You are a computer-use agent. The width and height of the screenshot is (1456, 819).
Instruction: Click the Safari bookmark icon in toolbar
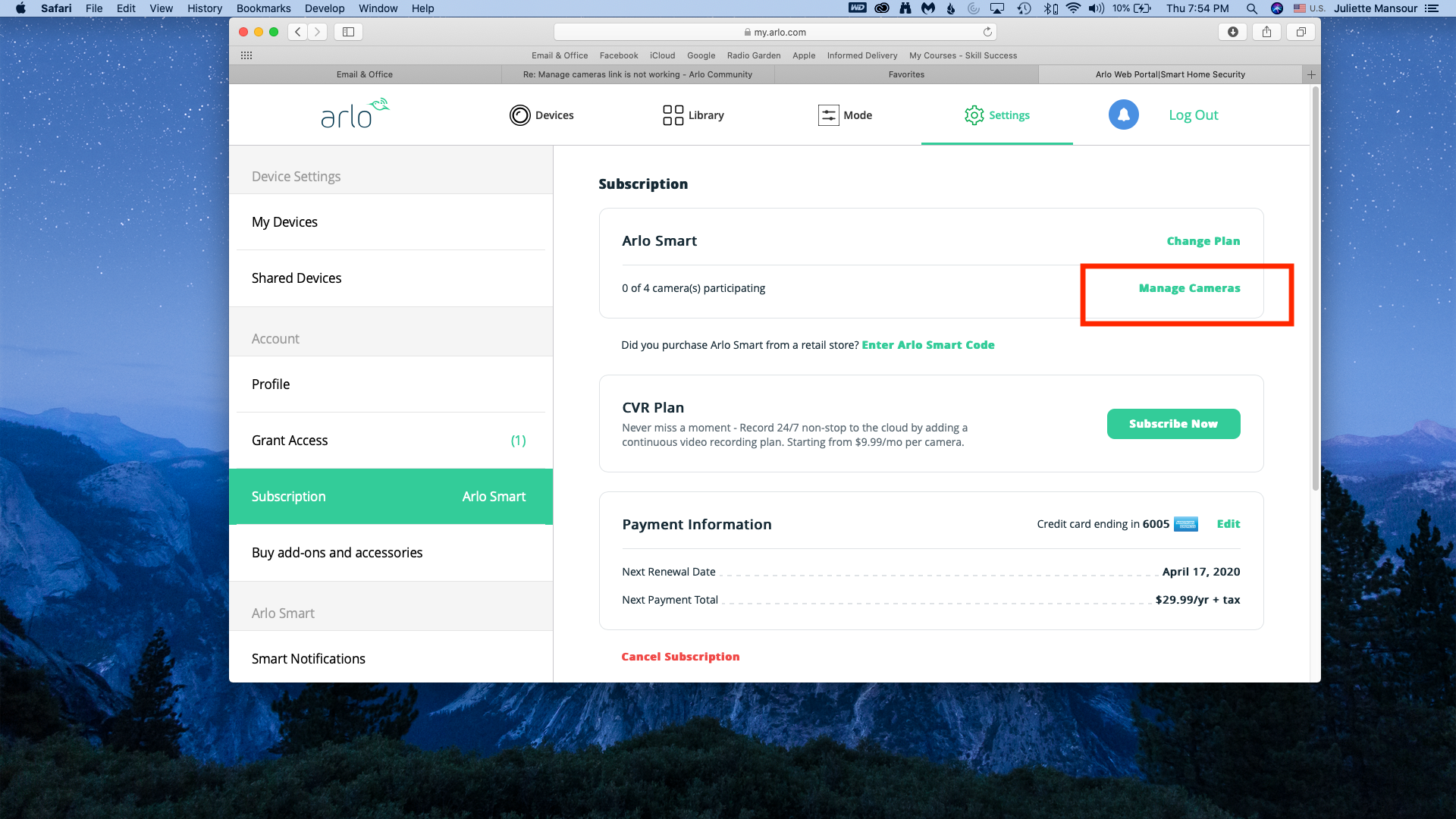pos(347,31)
